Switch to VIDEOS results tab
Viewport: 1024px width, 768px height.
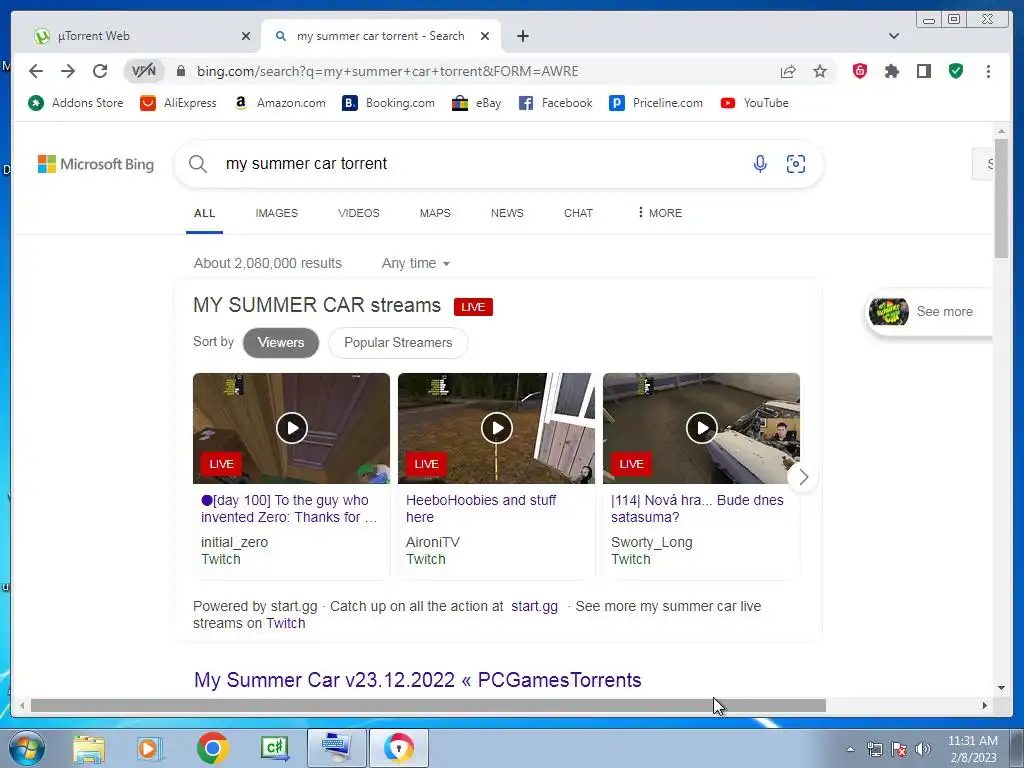pyautogui.click(x=359, y=213)
